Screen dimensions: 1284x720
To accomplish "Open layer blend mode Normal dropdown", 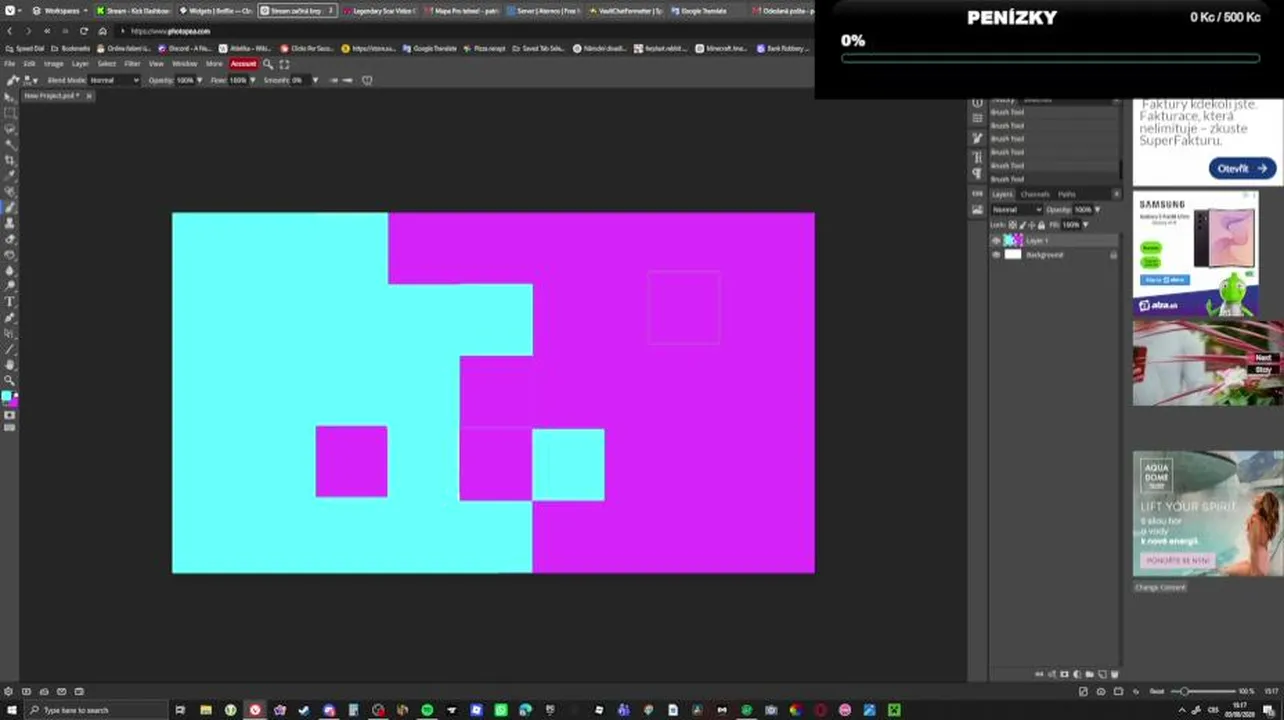I will coord(1016,210).
